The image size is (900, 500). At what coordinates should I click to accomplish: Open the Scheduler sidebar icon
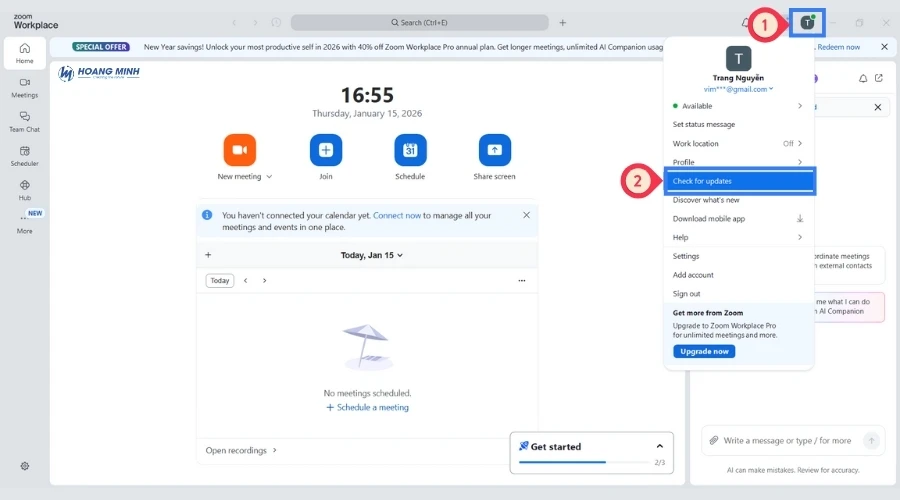tap(24, 156)
